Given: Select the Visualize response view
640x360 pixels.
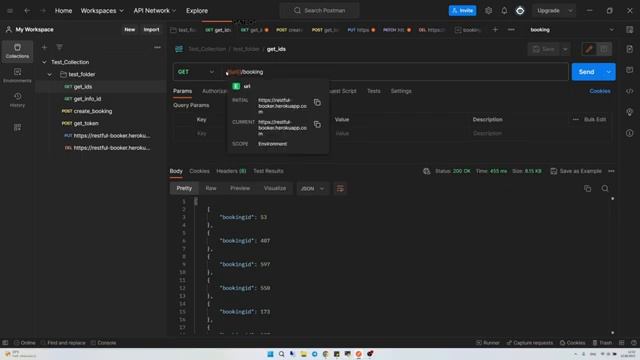Looking at the screenshot, I should click(x=275, y=188).
